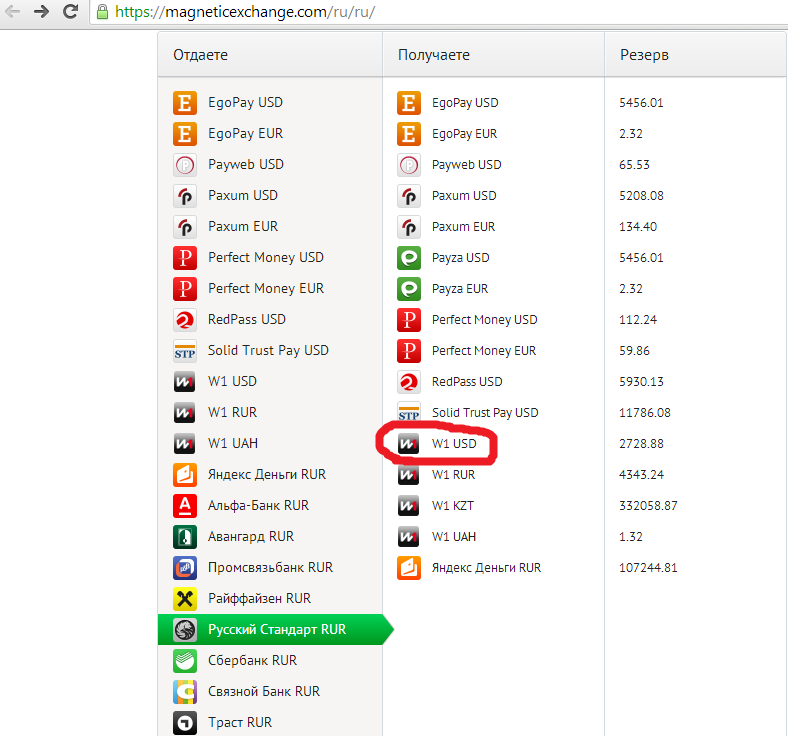Select W1 UAH in Отдаете list
The height and width of the screenshot is (736, 788).
tap(233, 444)
